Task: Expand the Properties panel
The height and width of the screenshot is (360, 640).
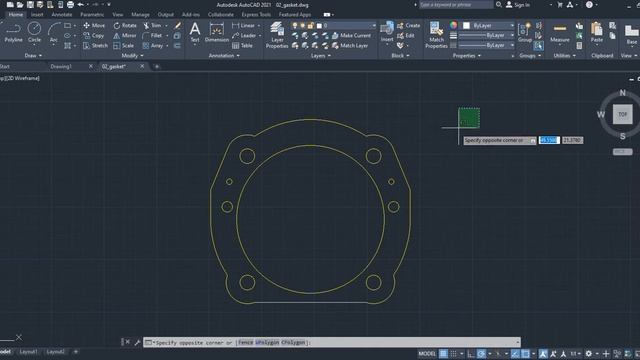Action: [467, 56]
